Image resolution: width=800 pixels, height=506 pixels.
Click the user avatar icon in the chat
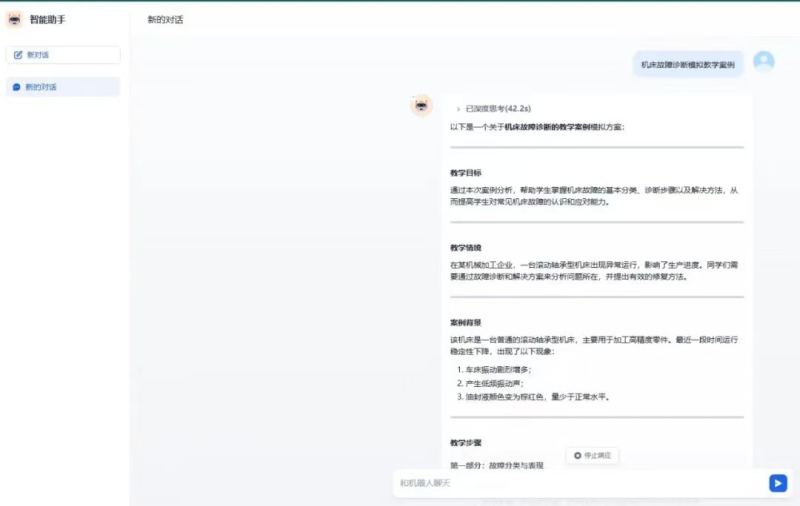(x=764, y=62)
